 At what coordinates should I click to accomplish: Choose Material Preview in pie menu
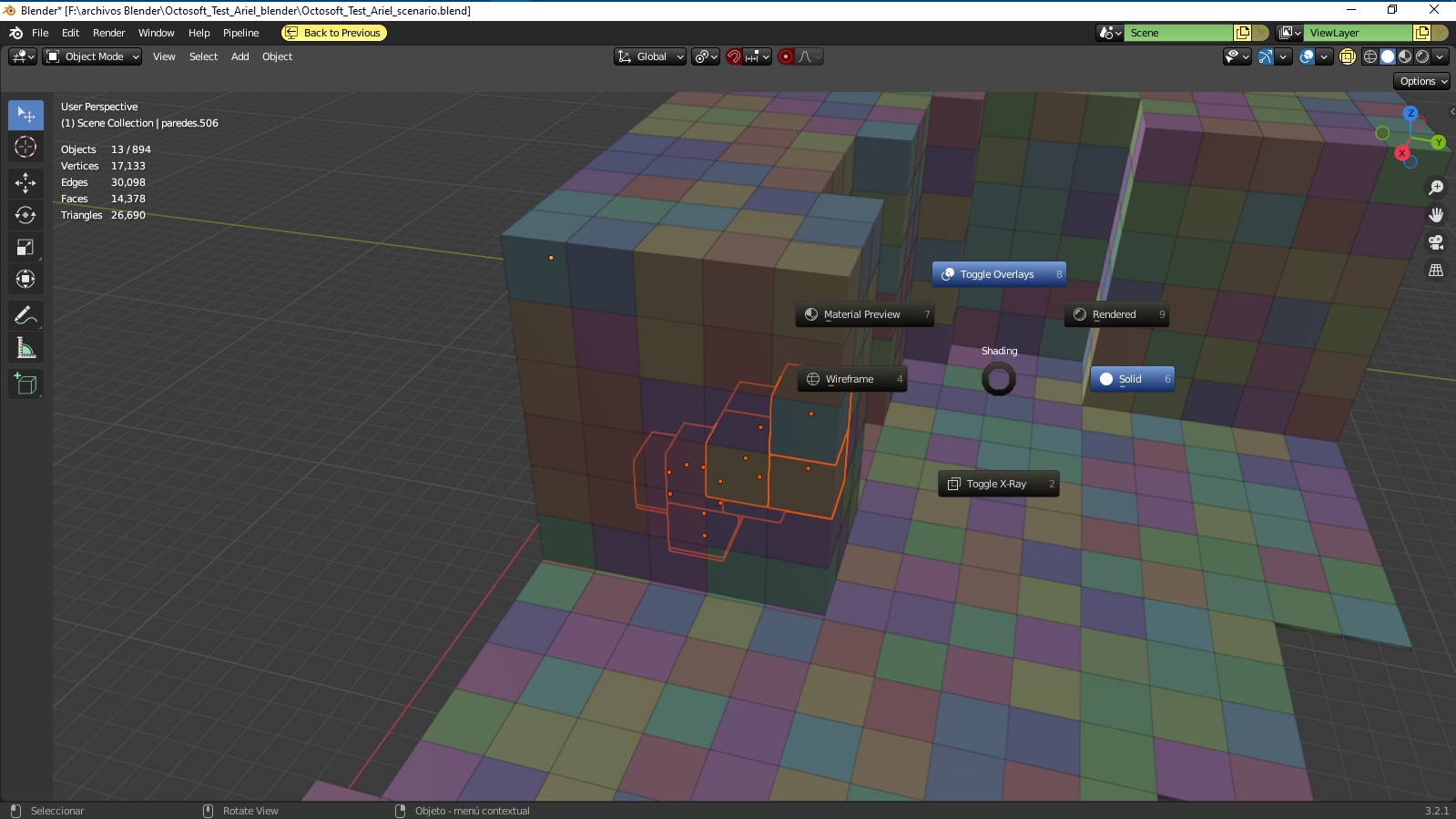pos(864,314)
